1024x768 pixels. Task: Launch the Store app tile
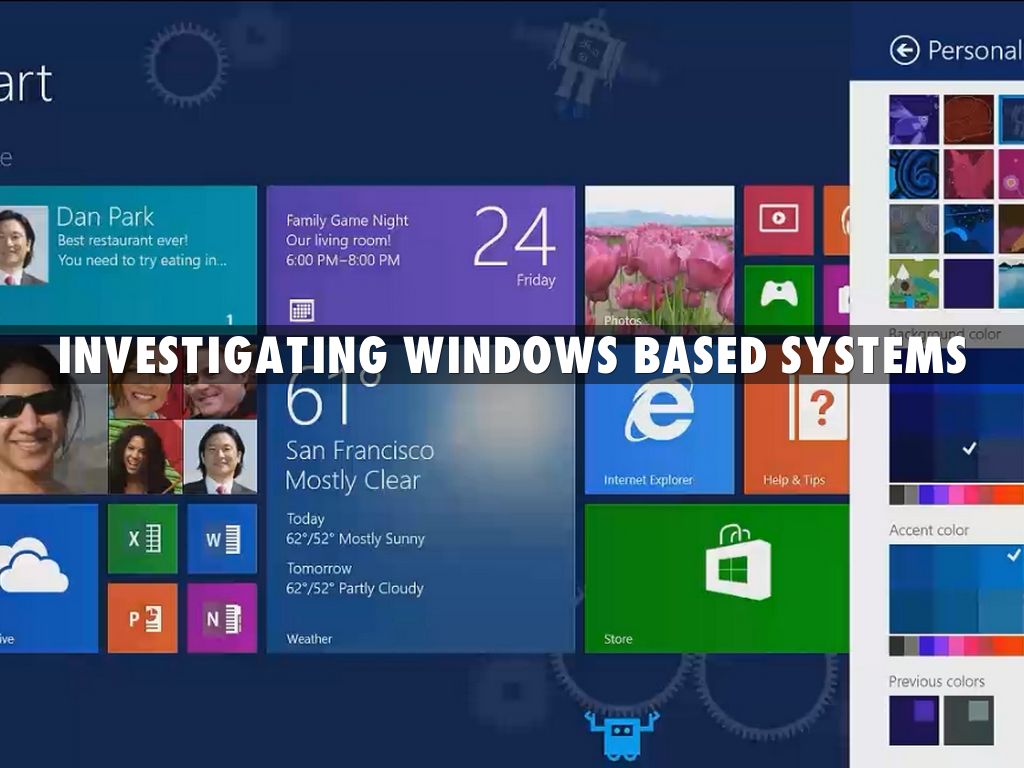715,578
